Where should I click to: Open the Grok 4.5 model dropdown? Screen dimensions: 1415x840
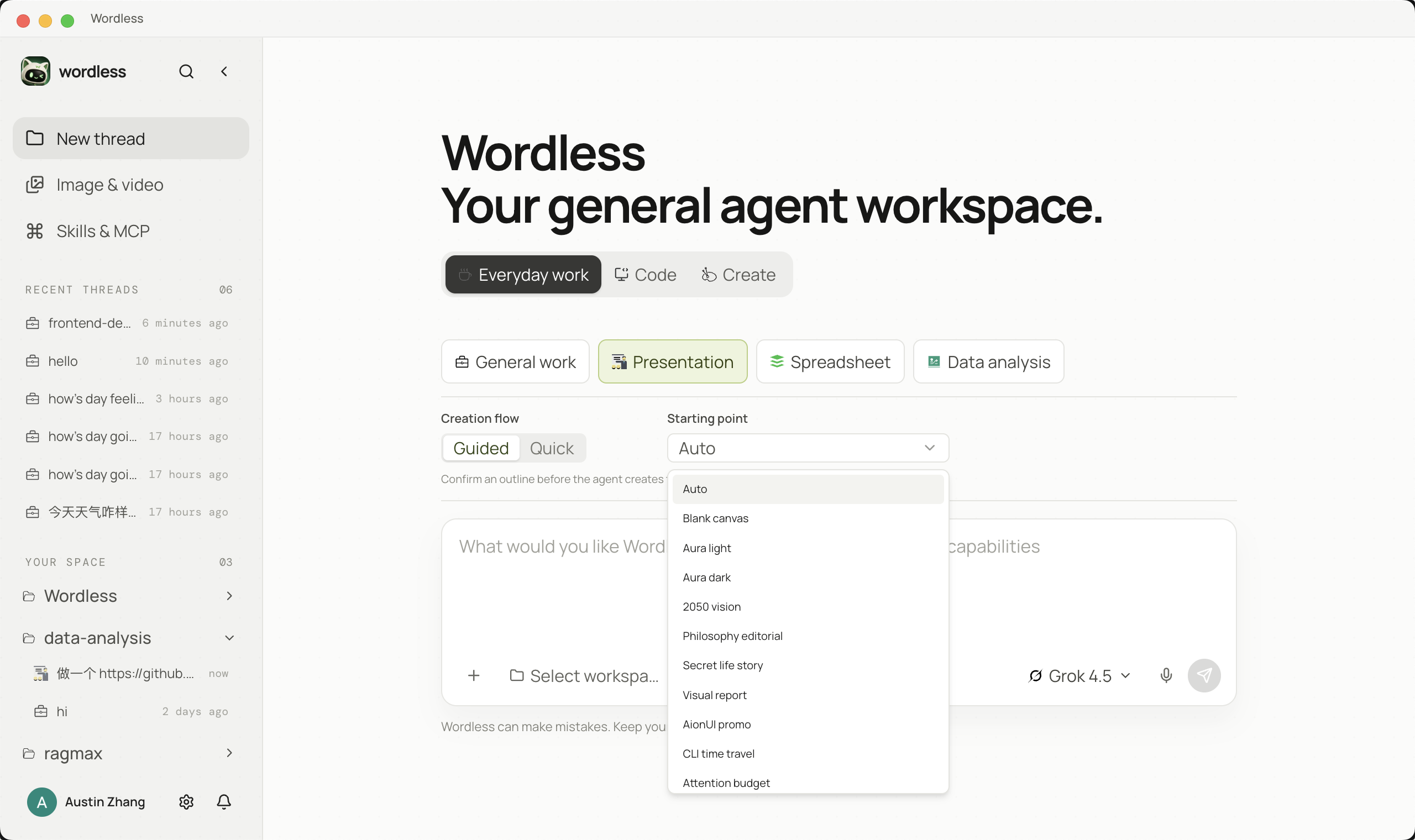[x=1079, y=675]
